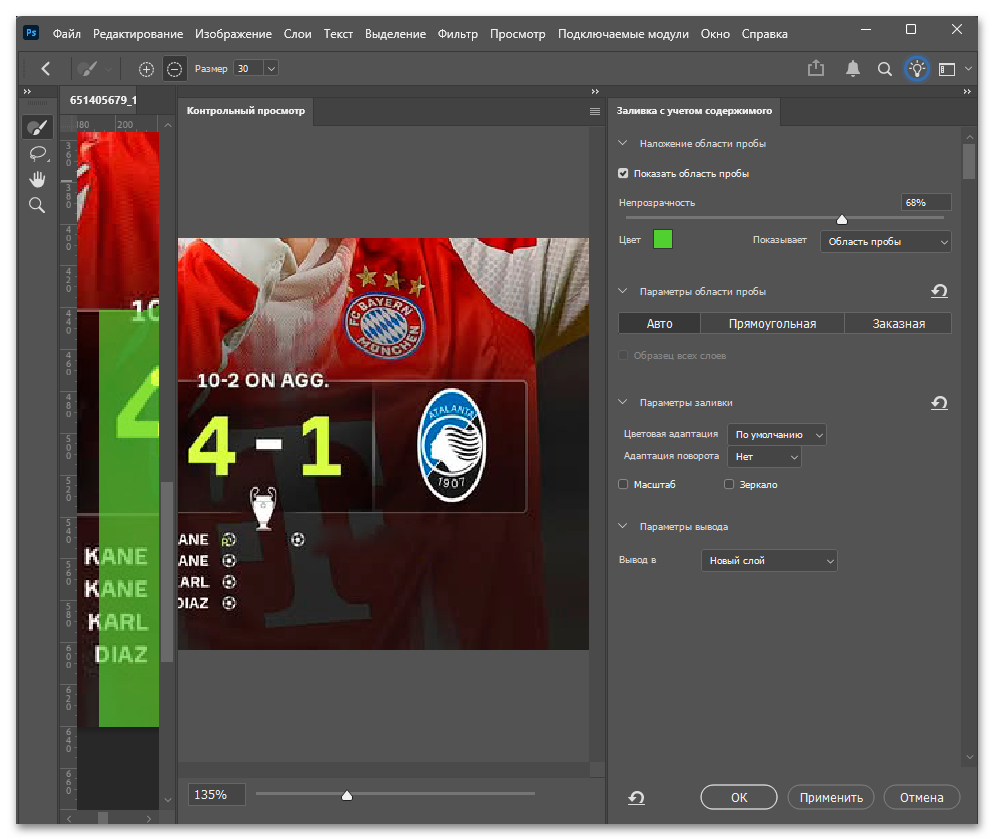Reset all settings icon beside OK
994x840 pixels.
point(636,798)
